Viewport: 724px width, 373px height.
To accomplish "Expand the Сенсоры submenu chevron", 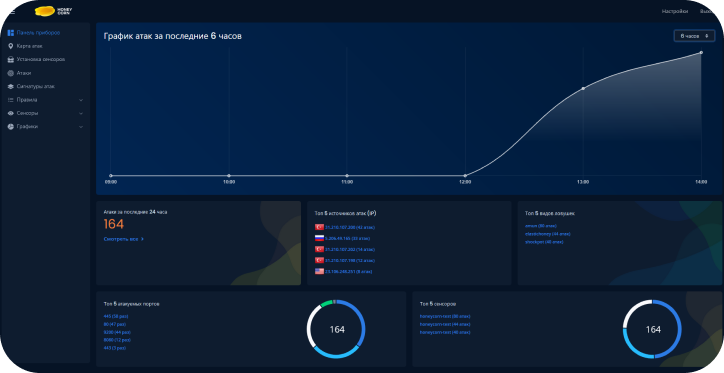I will tap(81, 113).
